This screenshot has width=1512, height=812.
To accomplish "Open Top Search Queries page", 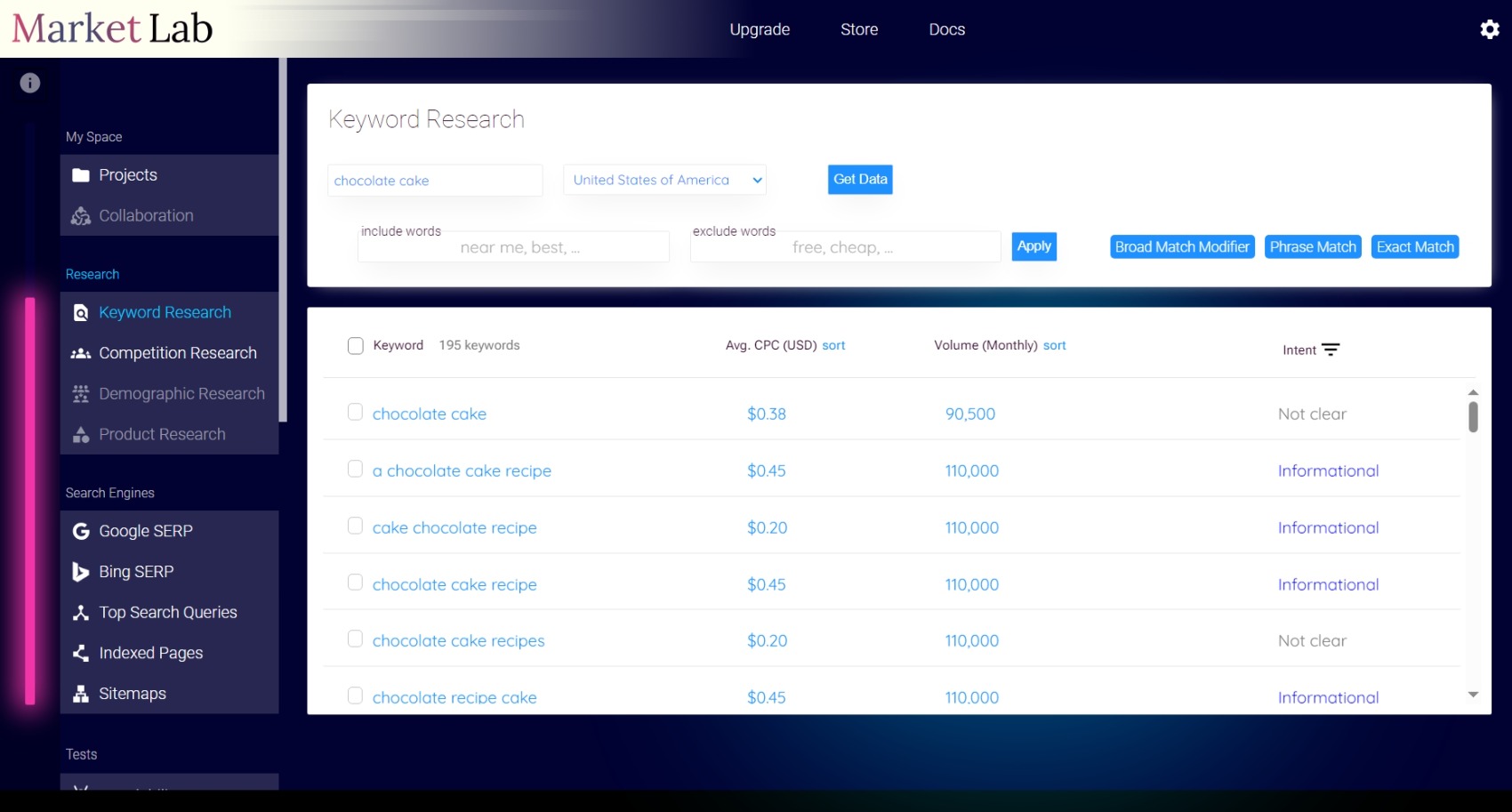I will coord(169,613).
